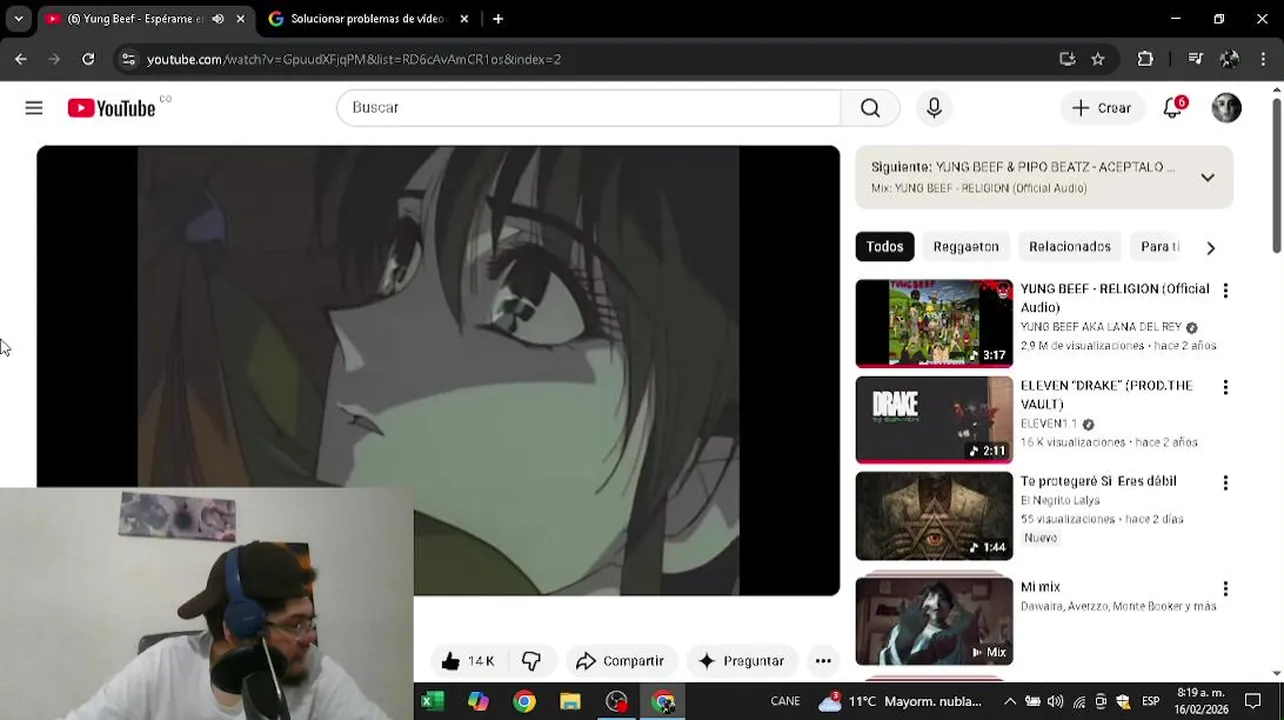
Task: Click the anime video player area
Action: pyautogui.click(x=438, y=370)
